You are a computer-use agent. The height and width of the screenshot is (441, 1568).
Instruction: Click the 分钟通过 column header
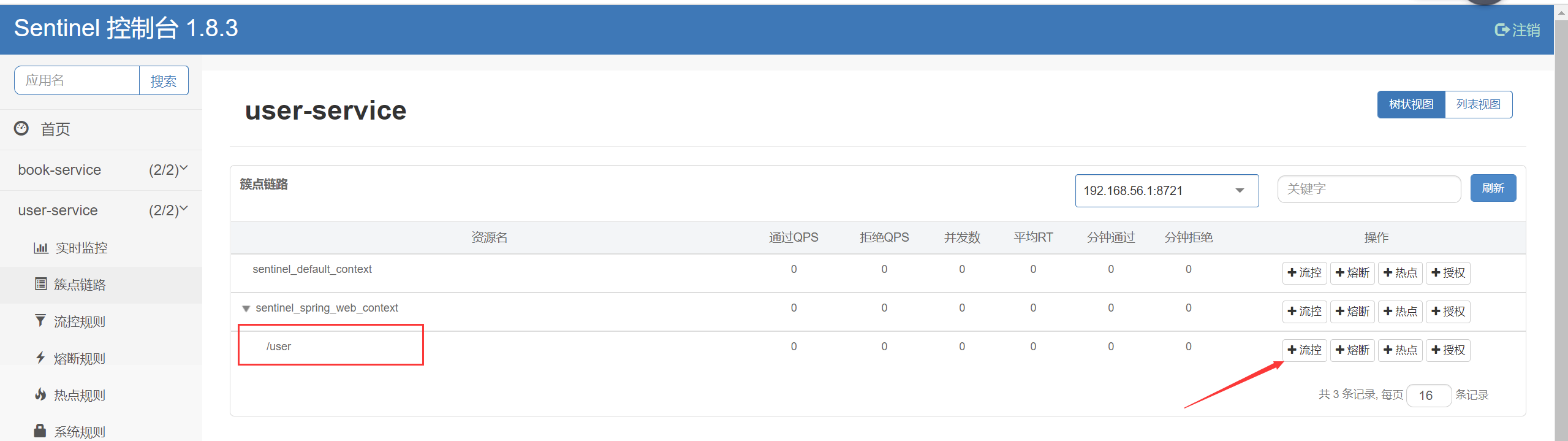coord(1111,237)
